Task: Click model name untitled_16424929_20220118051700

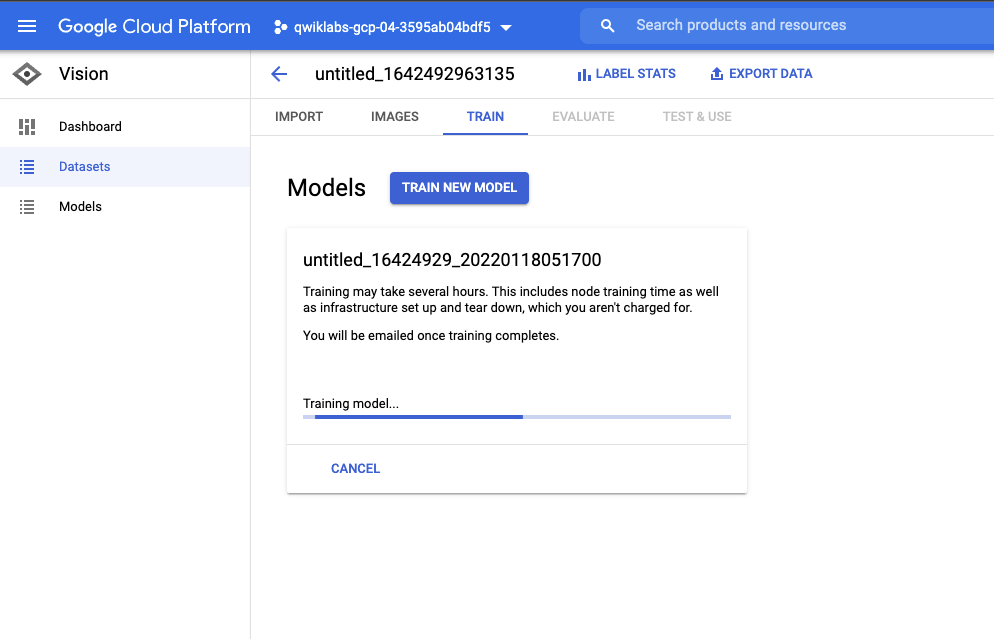Action: click(452, 260)
